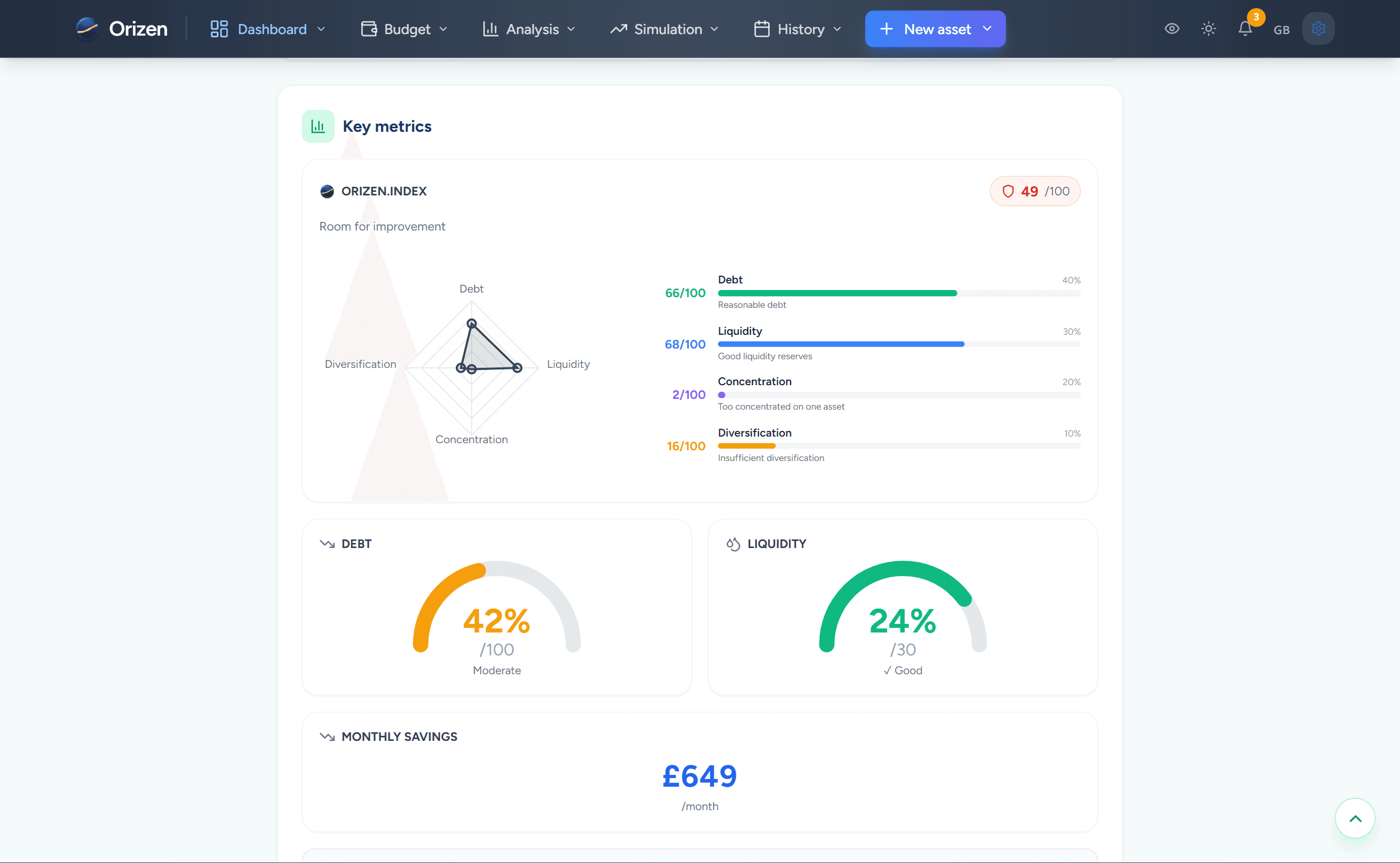Click the New asset button
The height and width of the screenshot is (863, 1400).
click(x=935, y=29)
